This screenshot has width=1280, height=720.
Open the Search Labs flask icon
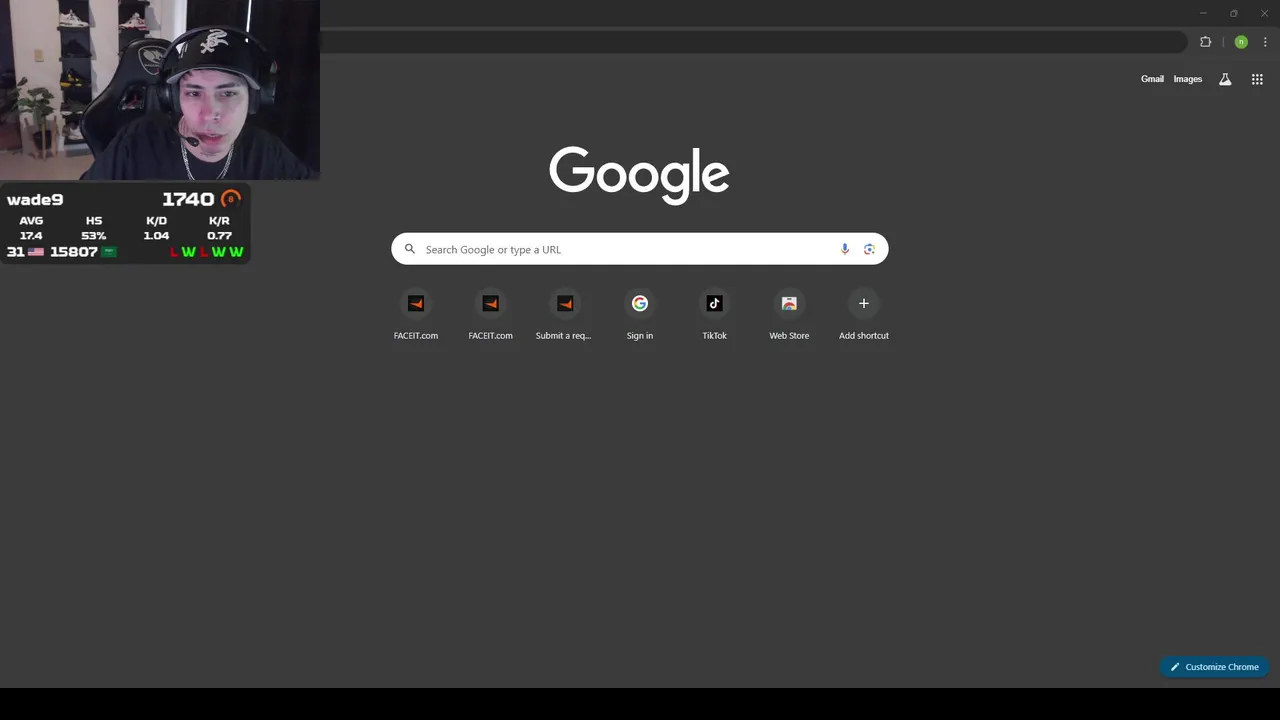point(1225,79)
